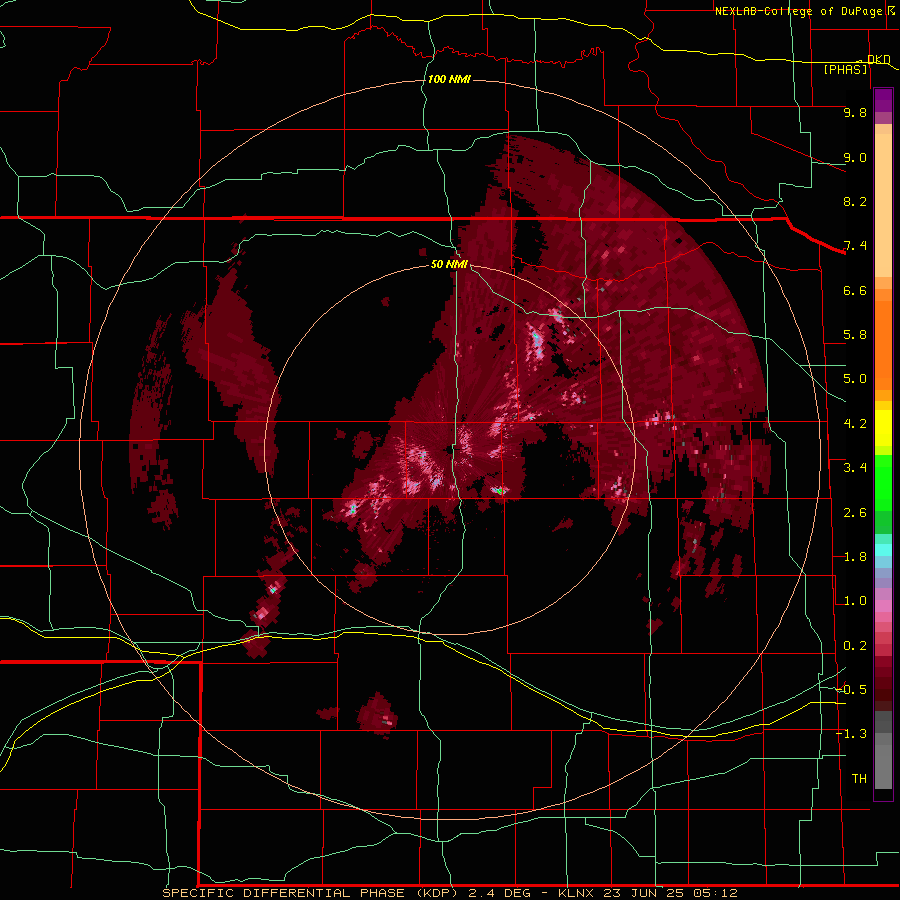The width and height of the screenshot is (900, 900).
Task: Click the 7.4 value on the scale
Action: pyautogui.click(x=855, y=246)
